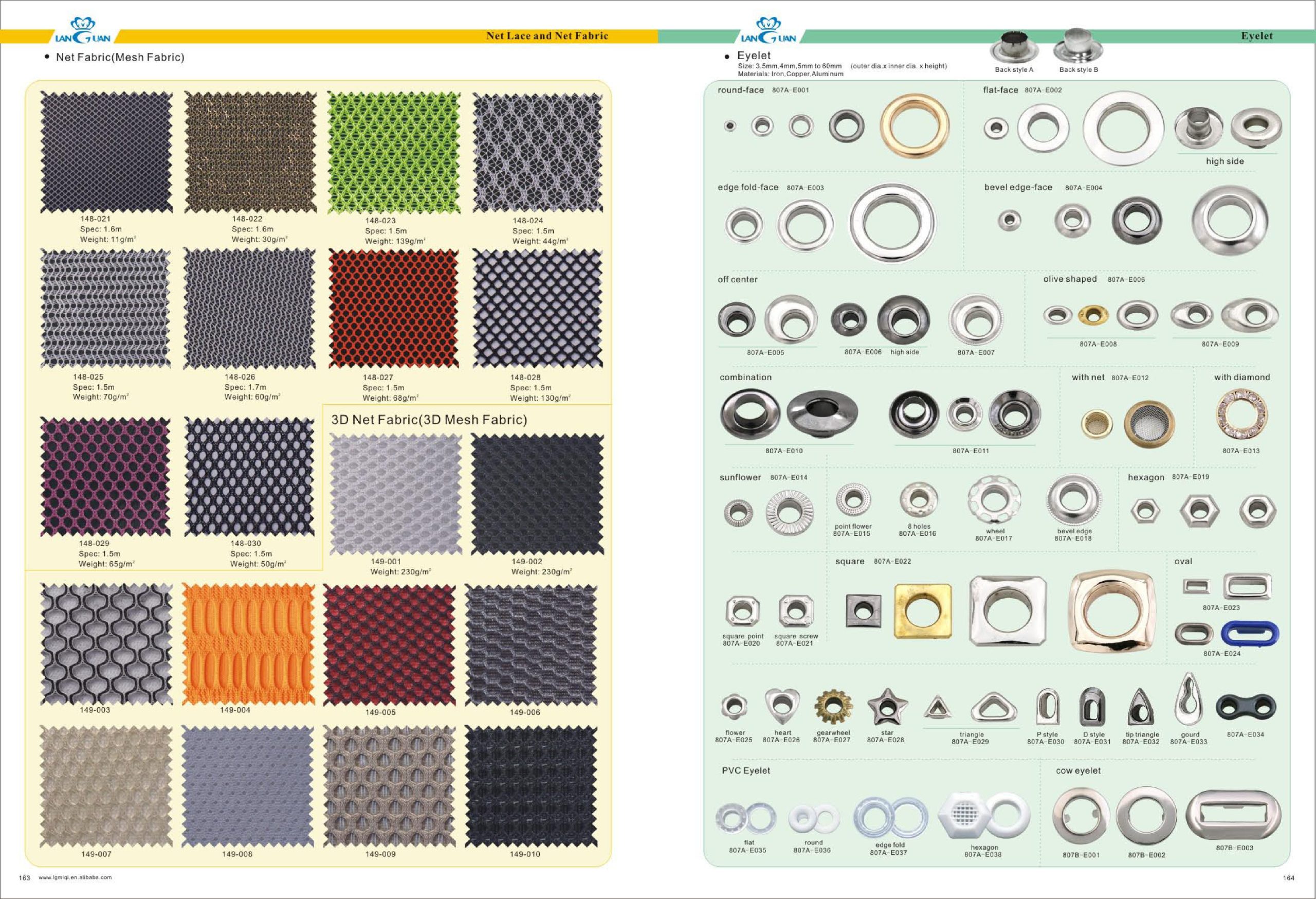This screenshot has height=899, width=1316.
Task: Select the green mesh swatch 148-023
Action: point(394,152)
